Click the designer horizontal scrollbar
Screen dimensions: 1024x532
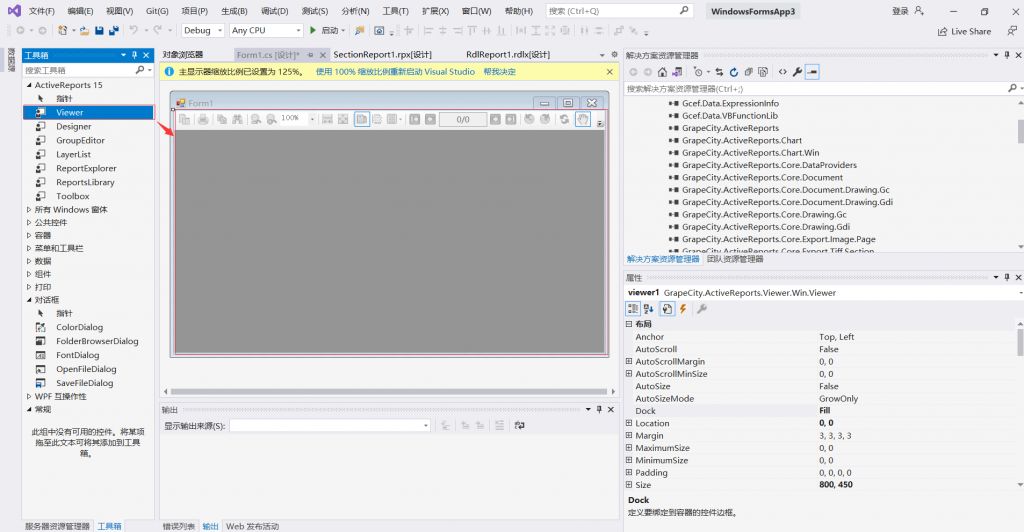(x=389, y=392)
